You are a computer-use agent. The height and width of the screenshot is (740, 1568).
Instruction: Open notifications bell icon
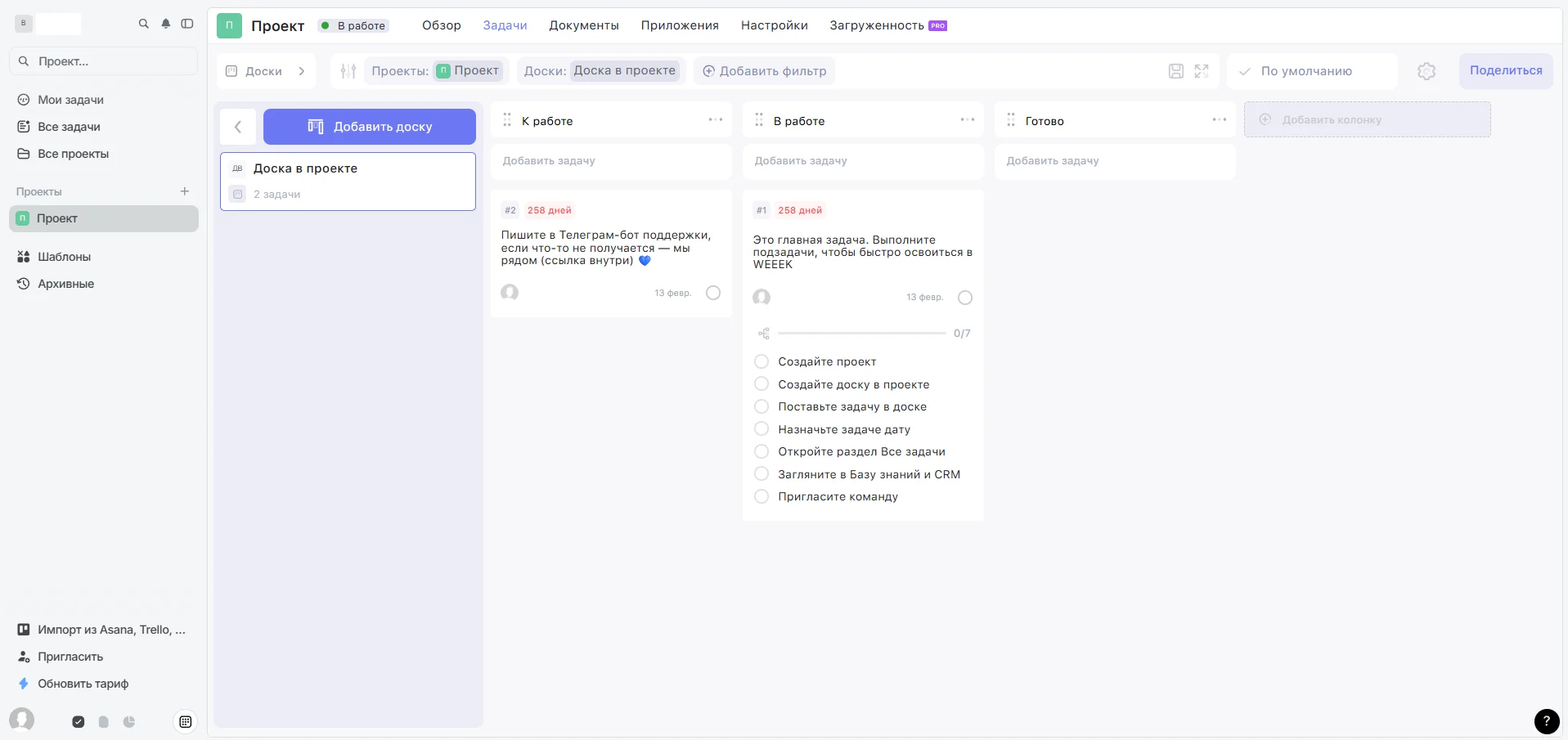166,24
